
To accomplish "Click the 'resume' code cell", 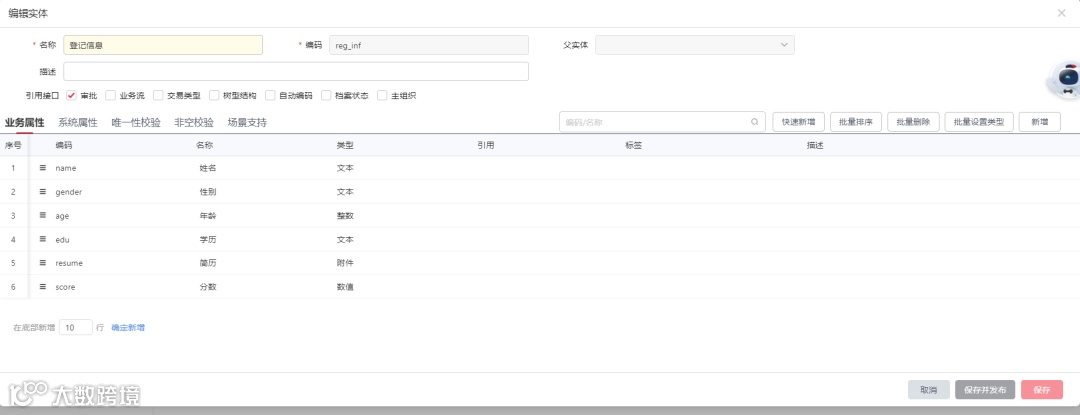I will [x=69, y=263].
